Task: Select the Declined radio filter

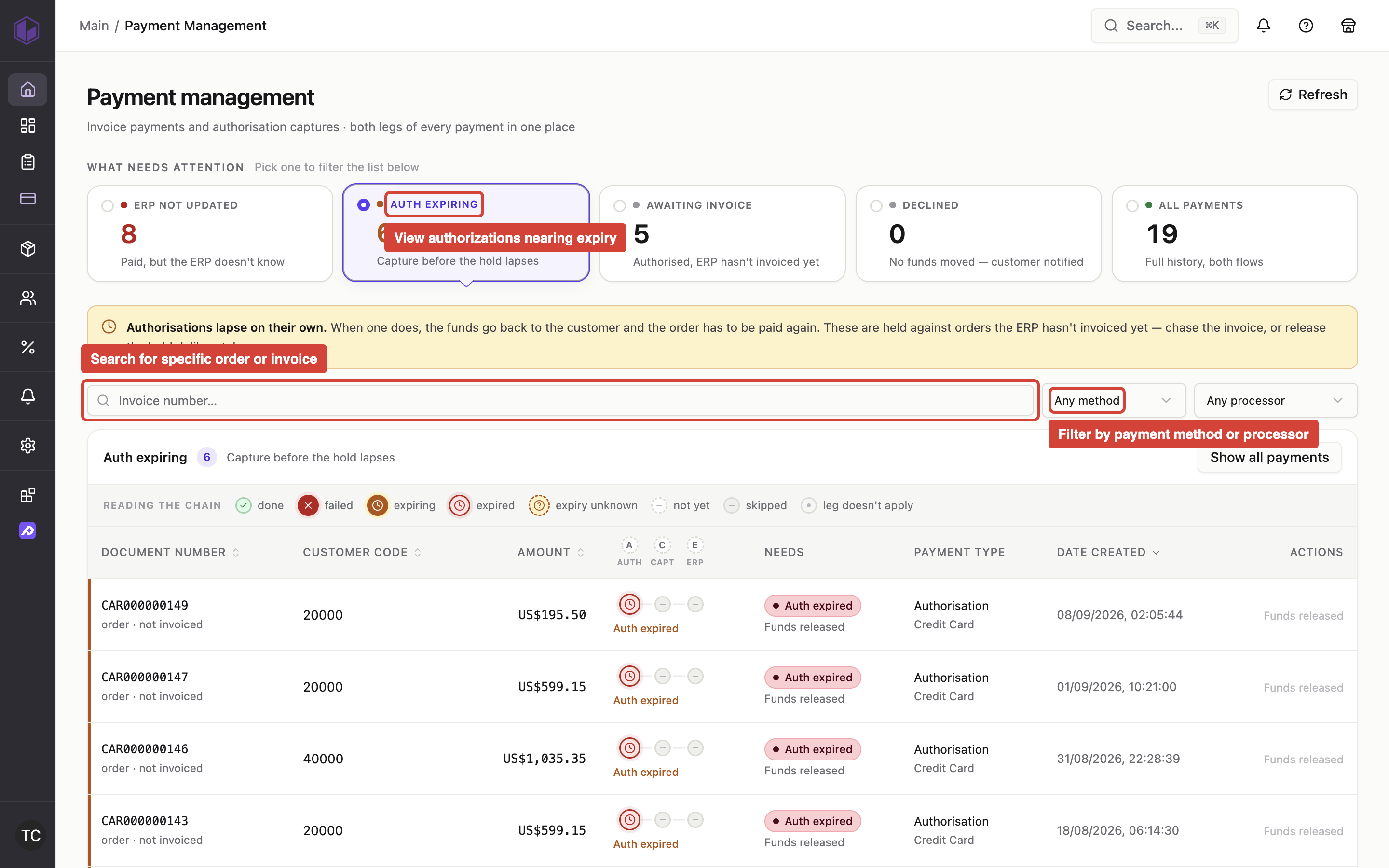Action: tap(876, 205)
